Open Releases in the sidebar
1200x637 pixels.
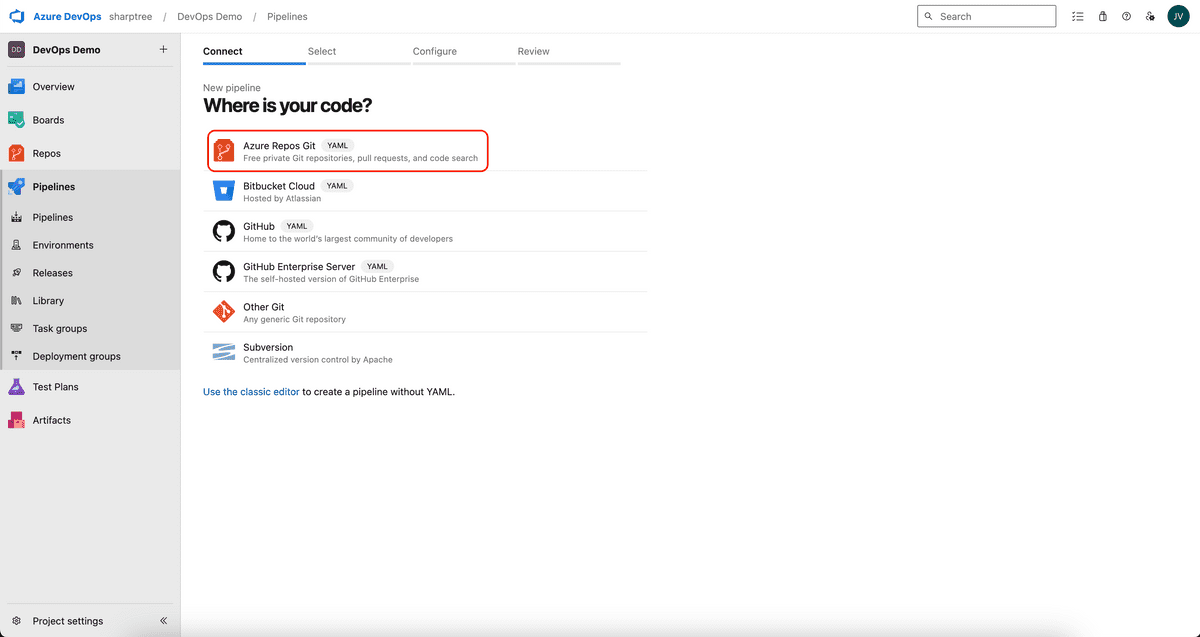(x=52, y=273)
